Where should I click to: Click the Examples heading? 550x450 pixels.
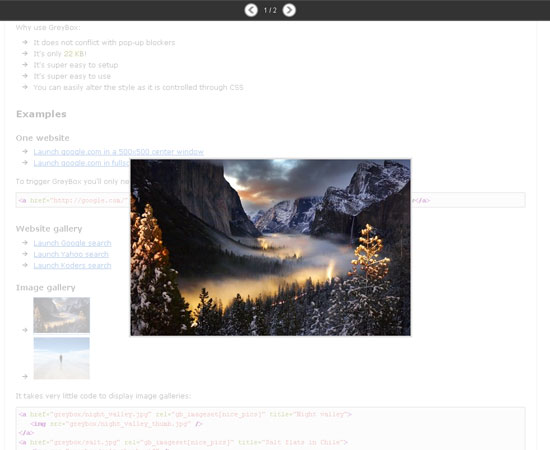point(41,114)
